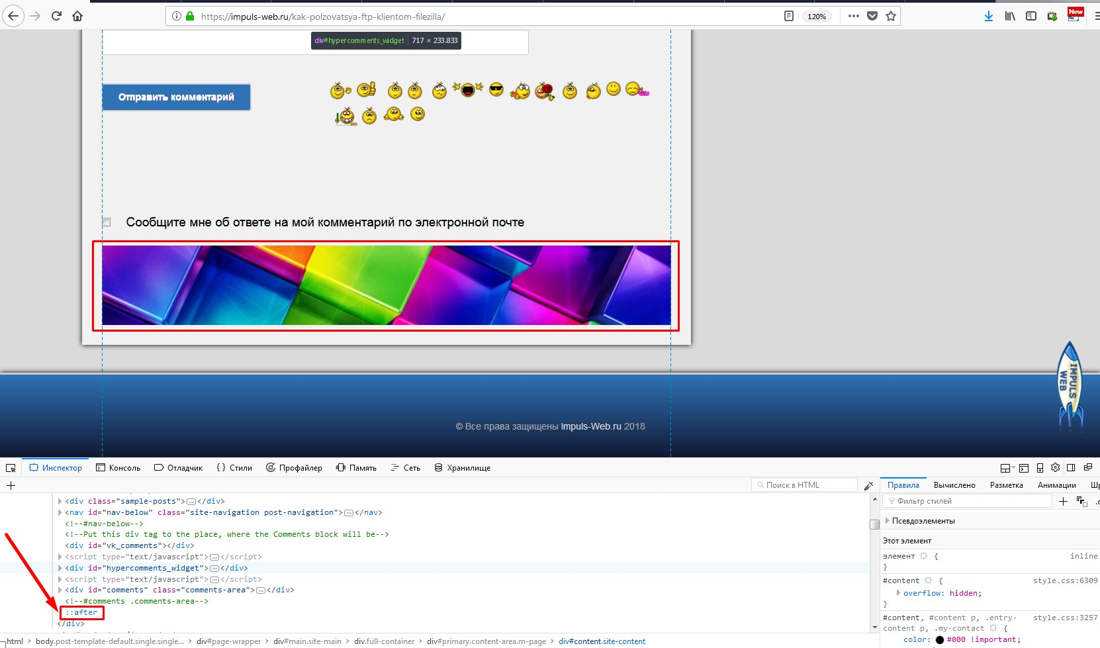The width and height of the screenshot is (1100, 648).
Task: Tick the email reply notification checkbox
Action: click(107, 222)
